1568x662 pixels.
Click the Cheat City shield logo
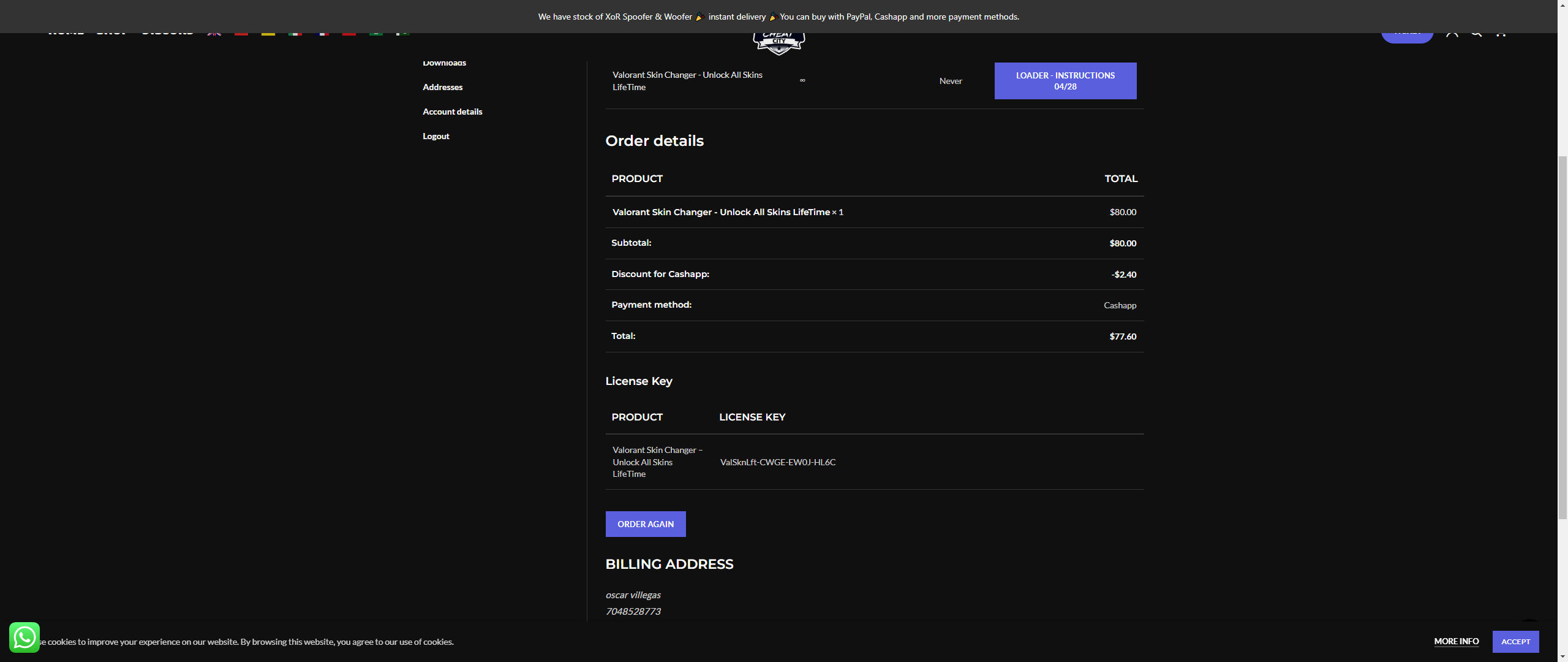pos(778,44)
